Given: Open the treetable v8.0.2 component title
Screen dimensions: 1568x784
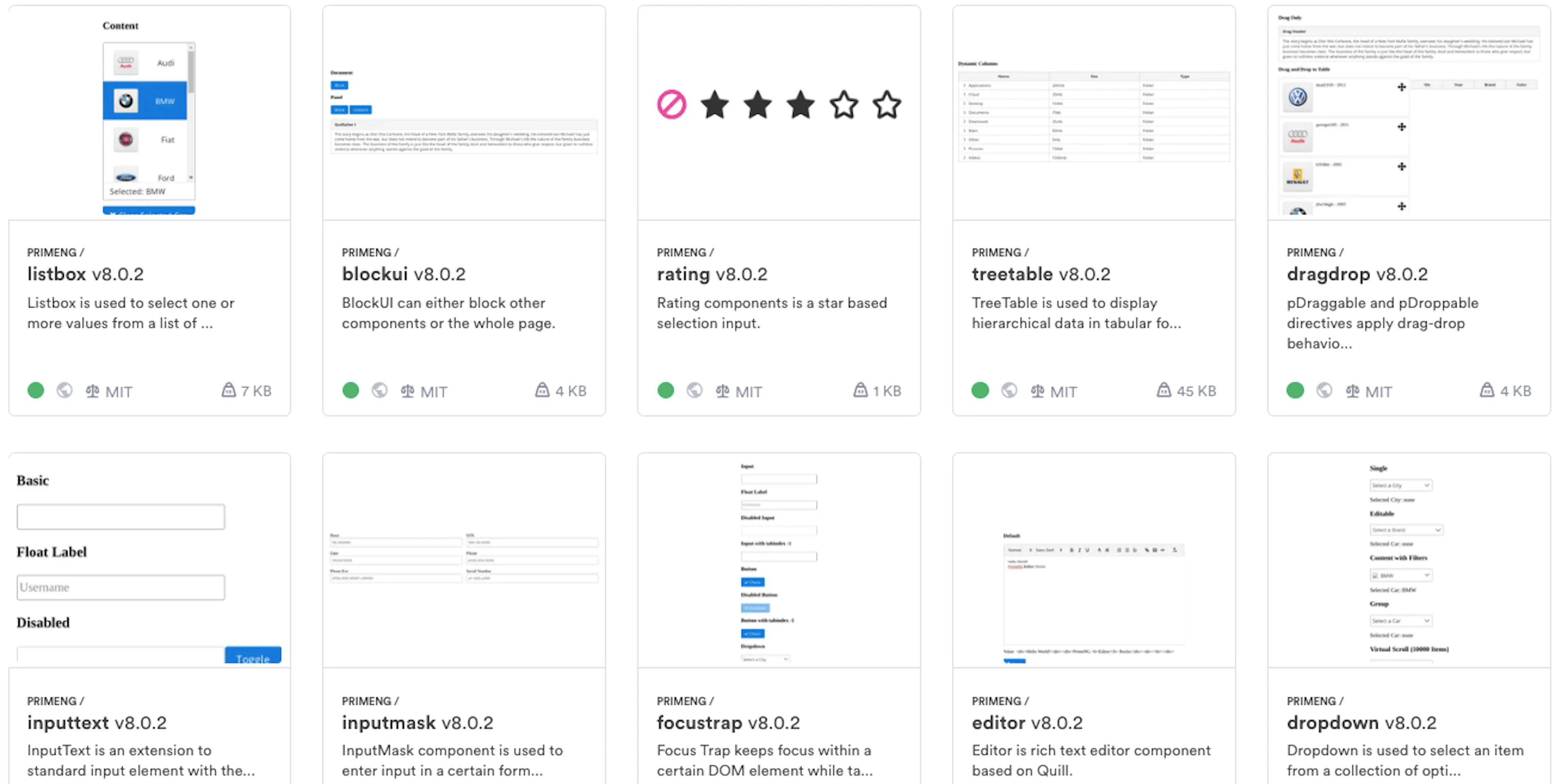Looking at the screenshot, I should click(1041, 274).
